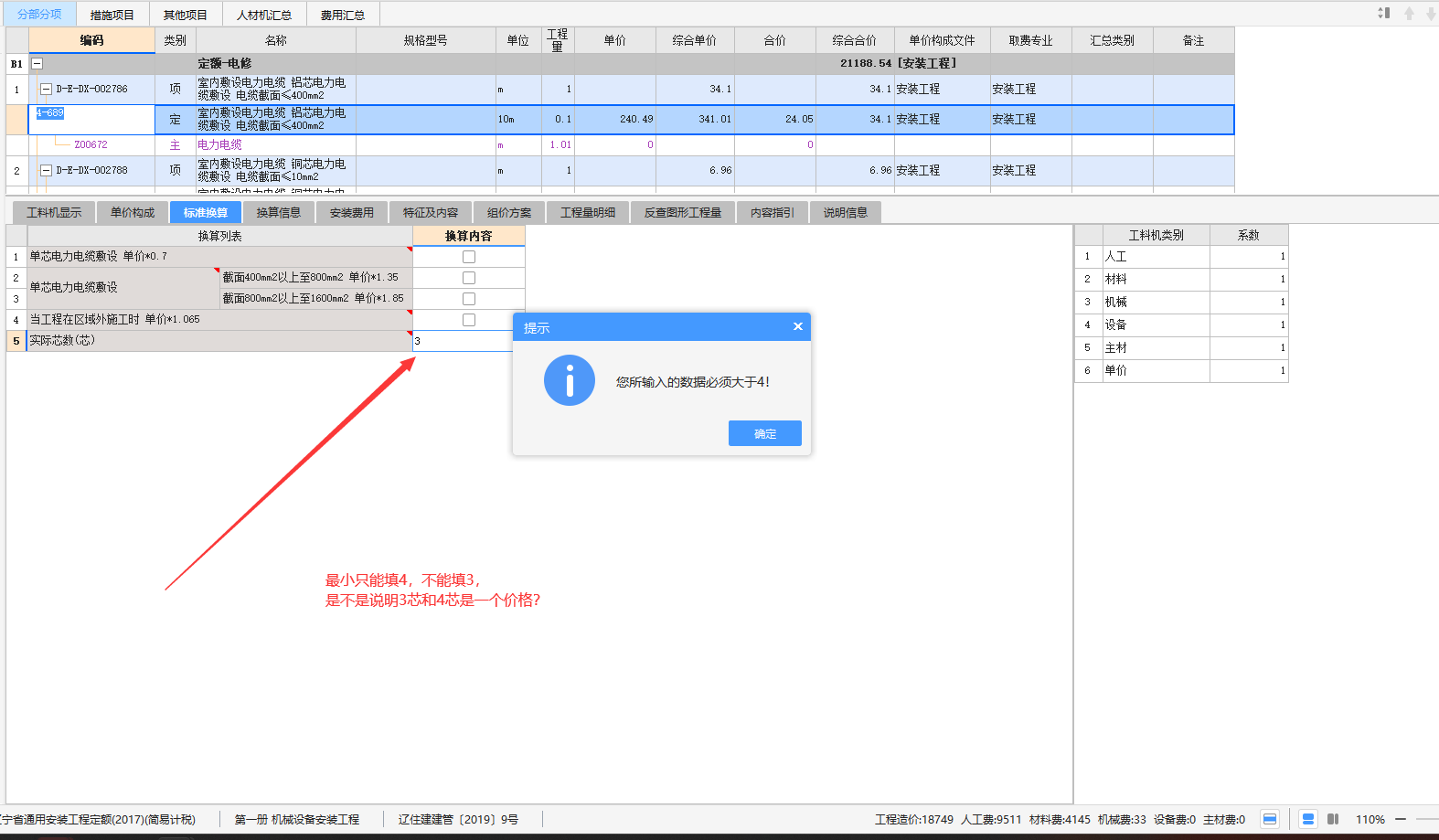
Task: Switch to the 分部分项 tab
Action: 40,15
